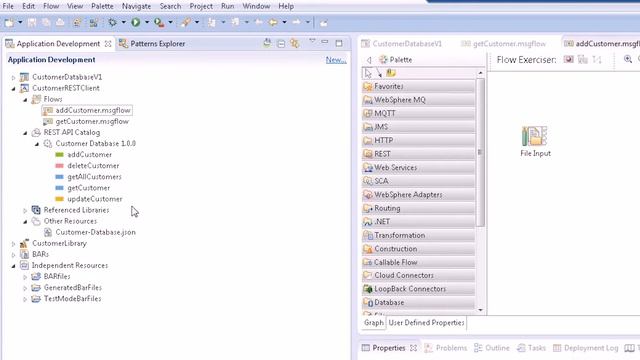The width and height of the screenshot is (640, 360).
Task: Open the Problems view tab
Action: click(445, 348)
